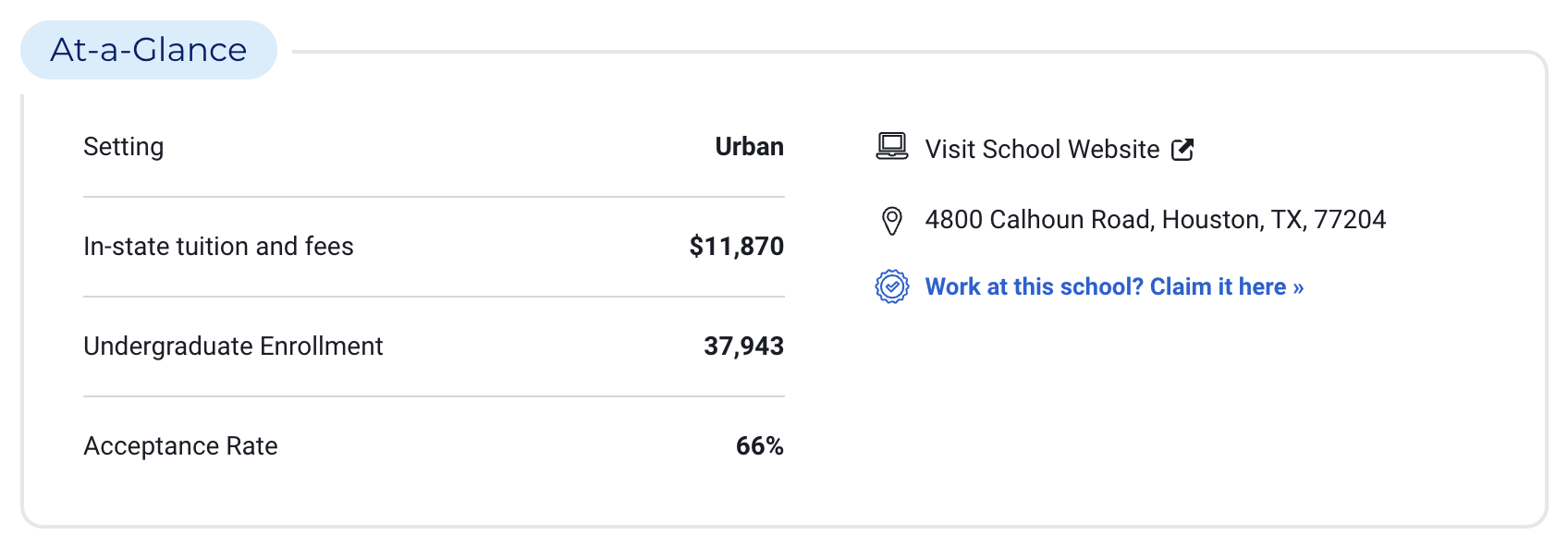This screenshot has width=1568, height=547.
Task: Click the verified badge checkmark icon
Action: (892, 287)
